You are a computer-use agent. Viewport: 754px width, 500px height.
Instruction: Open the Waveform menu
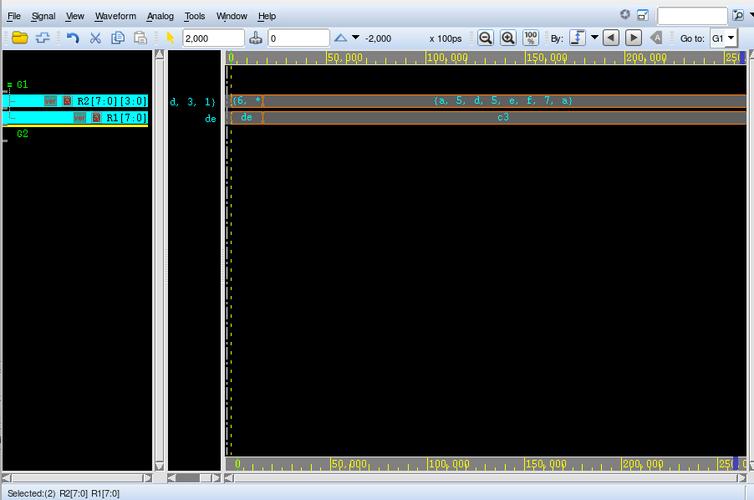pyautogui.click(x=115, y=16)
